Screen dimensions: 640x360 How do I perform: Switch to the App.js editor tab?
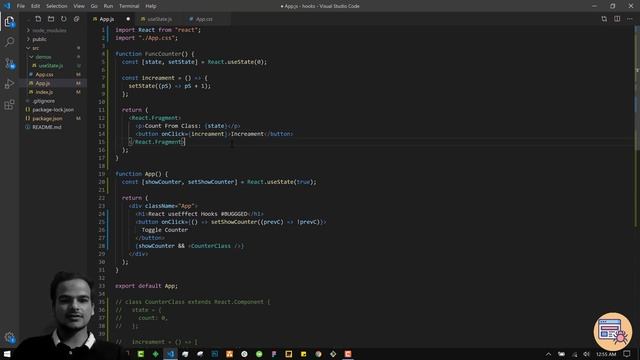tap(107, 19)
